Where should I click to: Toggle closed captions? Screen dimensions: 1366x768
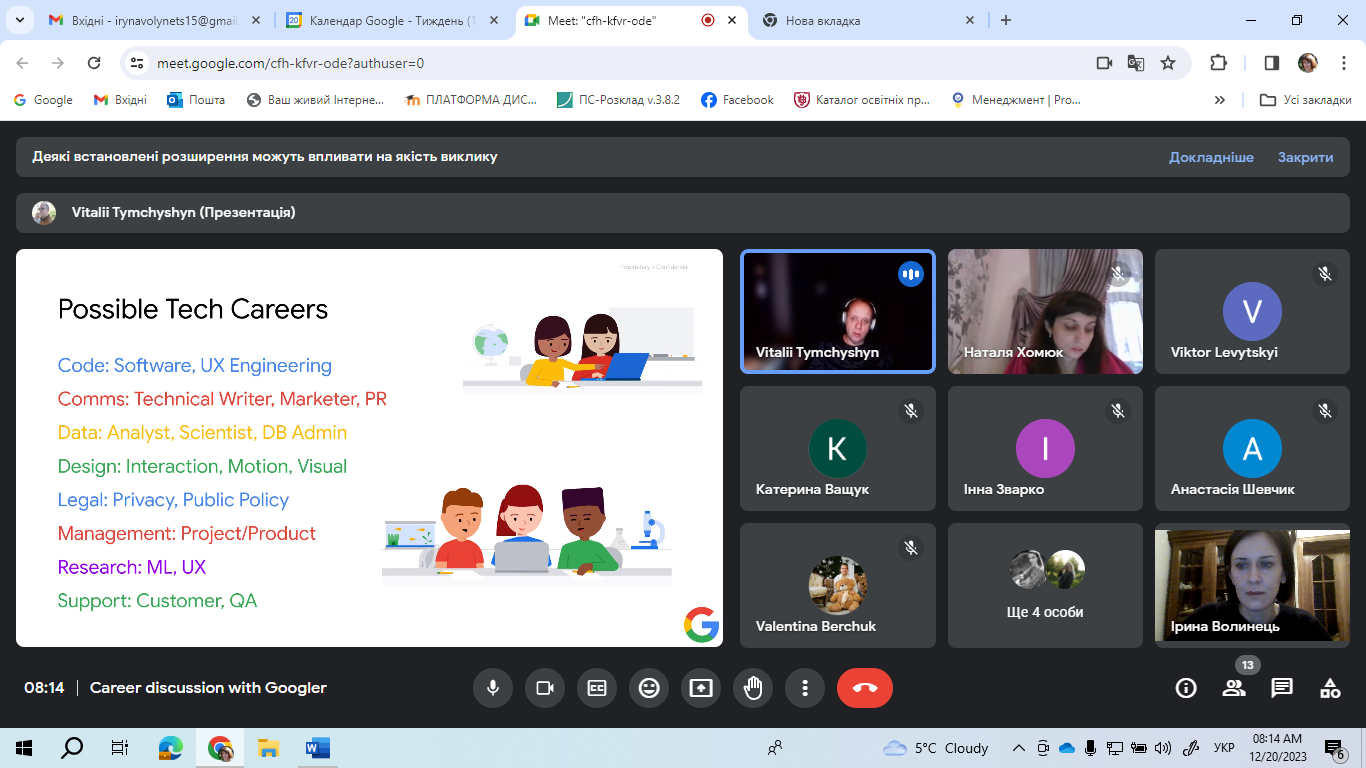point(597,688)
